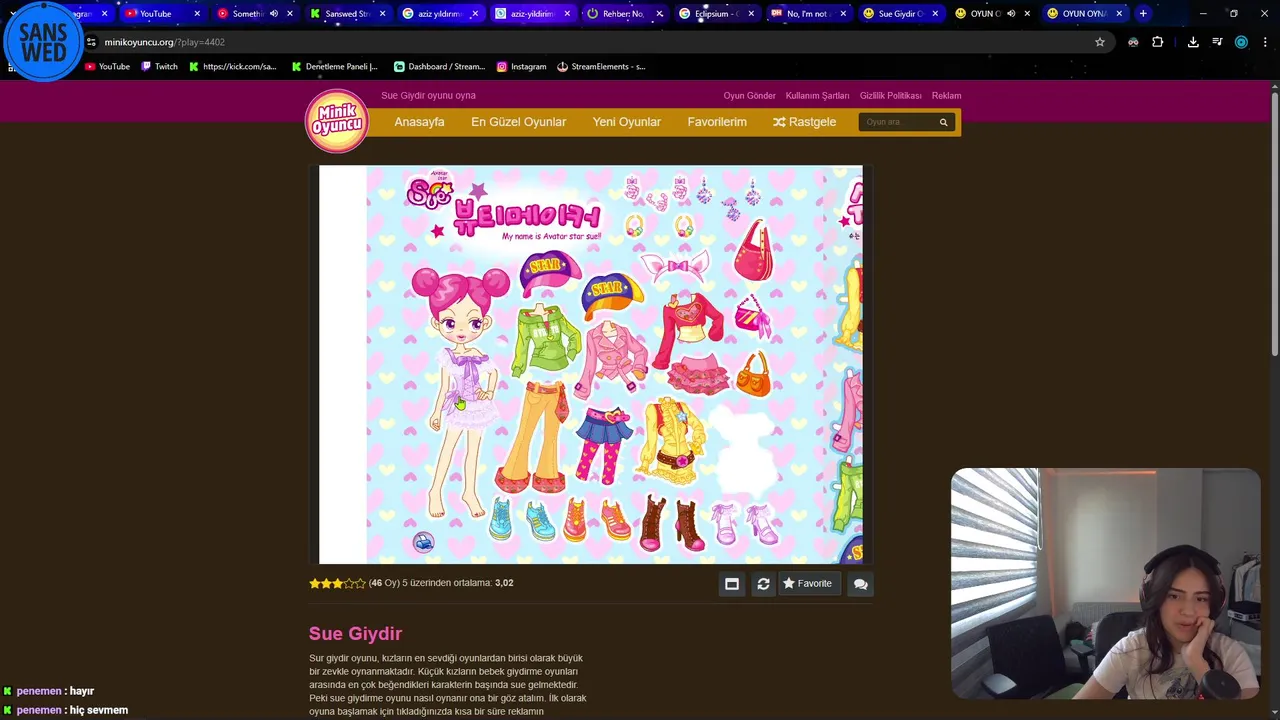Click the Sue Giydir heading

[x=355, y=633]
